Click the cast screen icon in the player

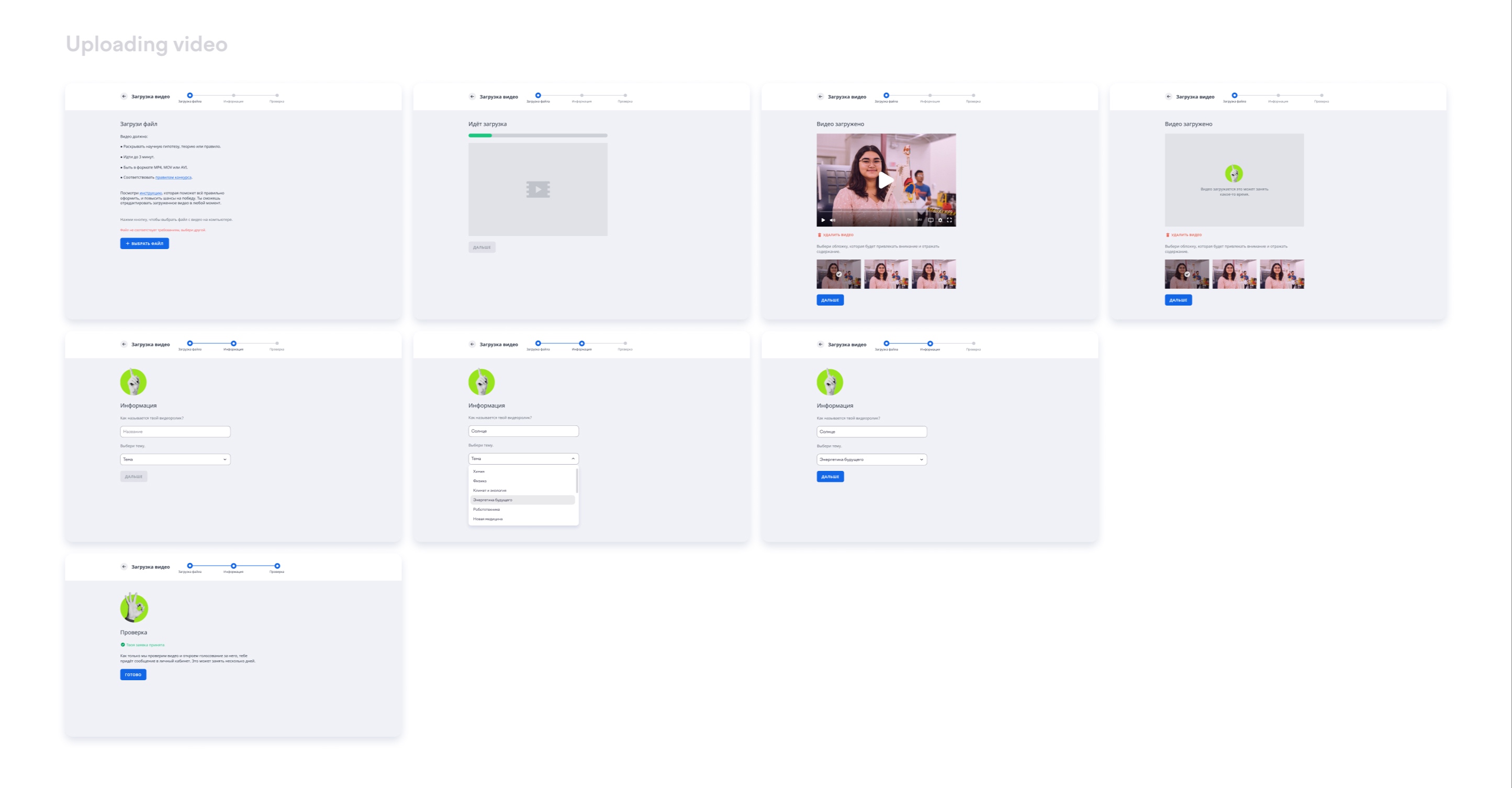[x=931, y=220]
